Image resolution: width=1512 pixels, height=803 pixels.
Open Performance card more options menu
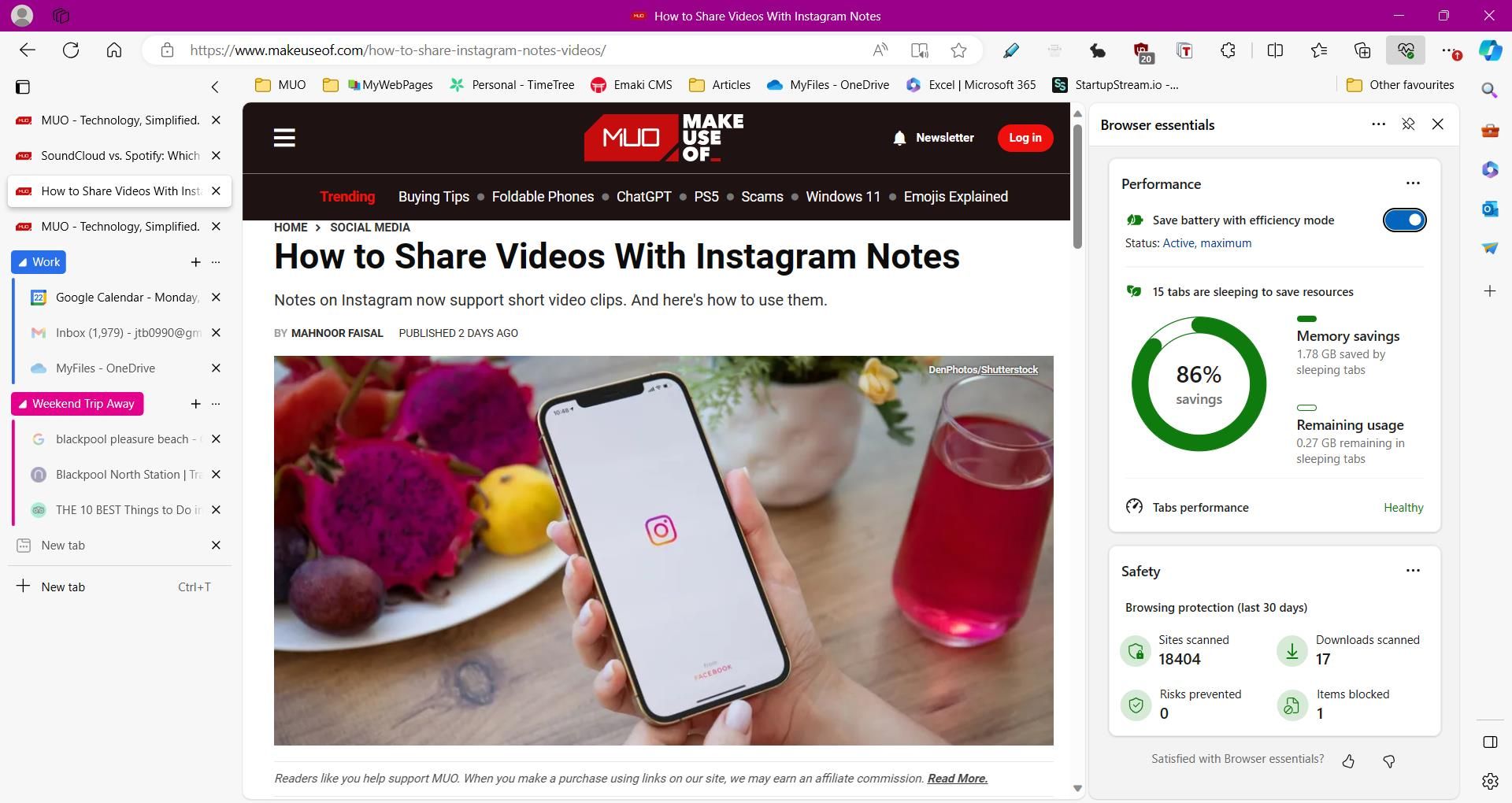1413,183
